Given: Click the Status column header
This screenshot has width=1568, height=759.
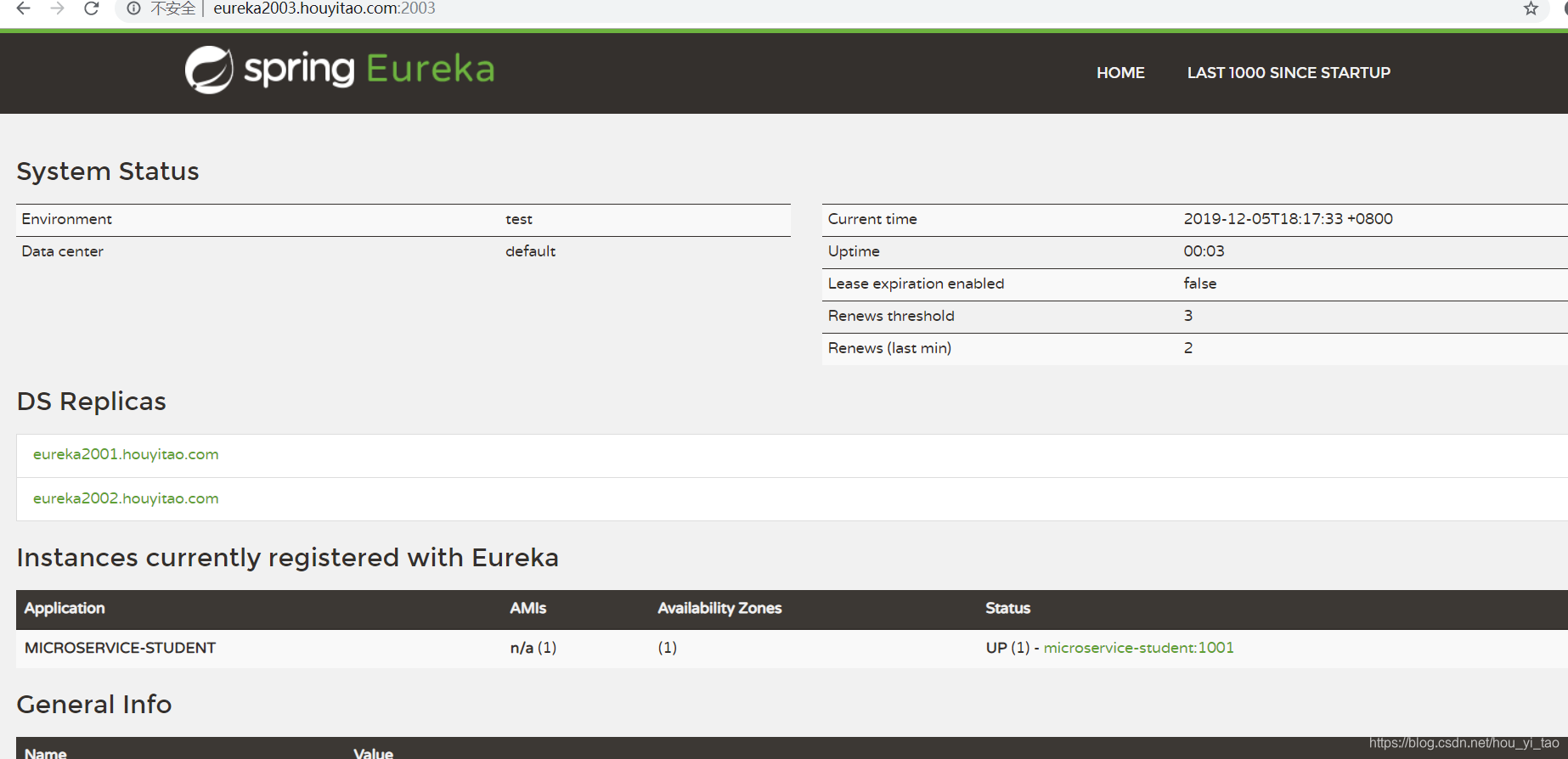Looking at the screenshot, I should pos(1007,609).
